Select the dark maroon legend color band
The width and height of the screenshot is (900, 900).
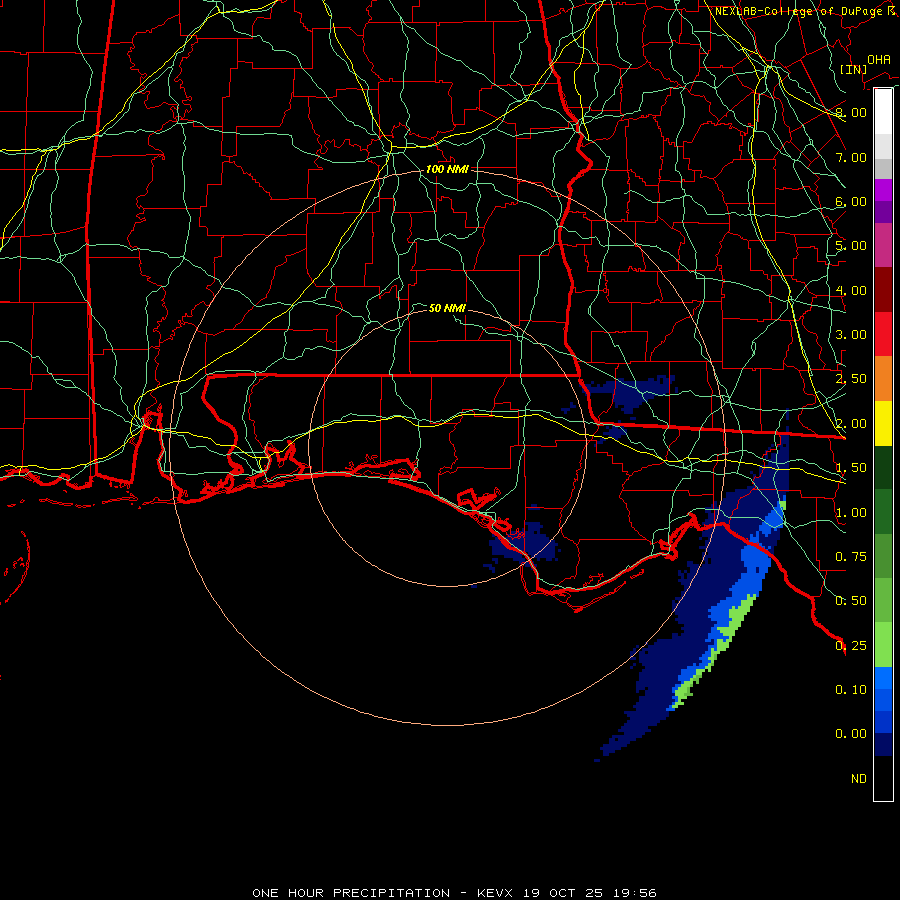[883, 290]
